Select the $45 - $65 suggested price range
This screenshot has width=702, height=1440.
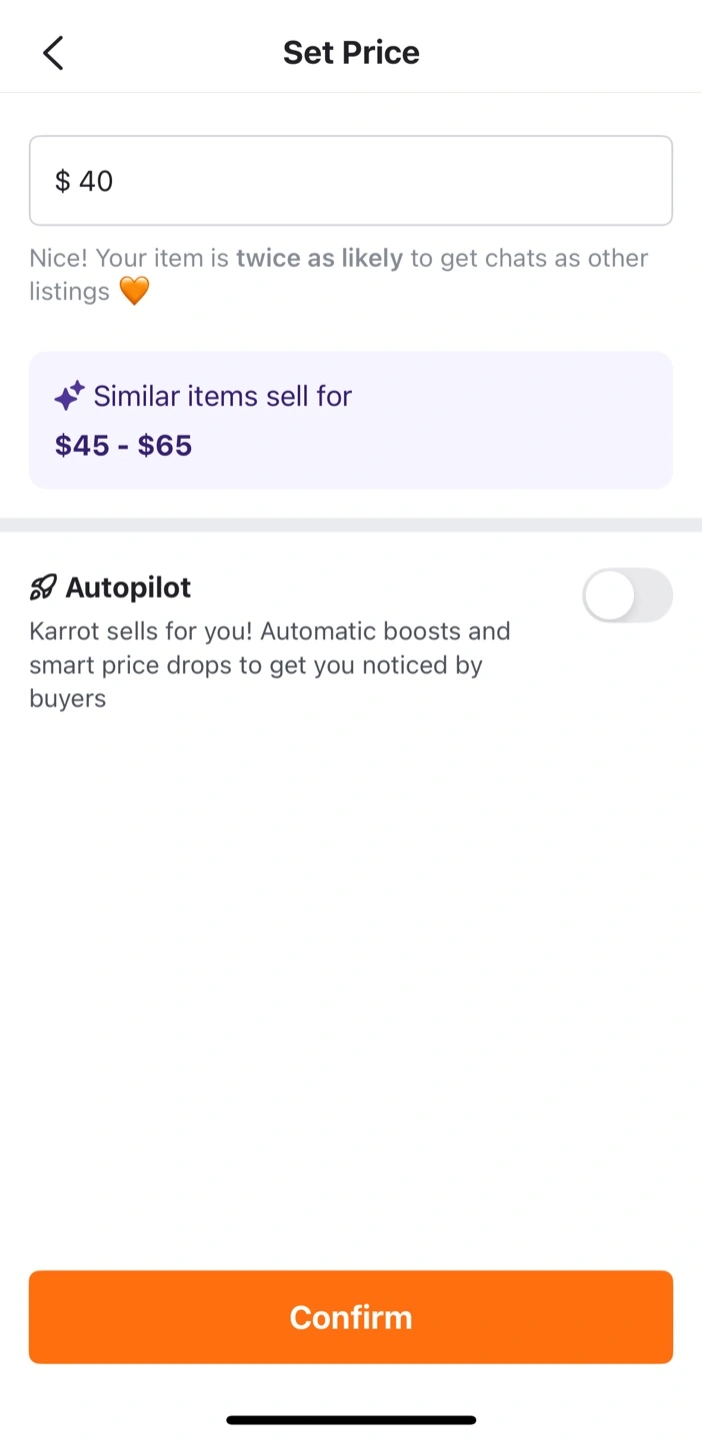click(x=123, y=445)
